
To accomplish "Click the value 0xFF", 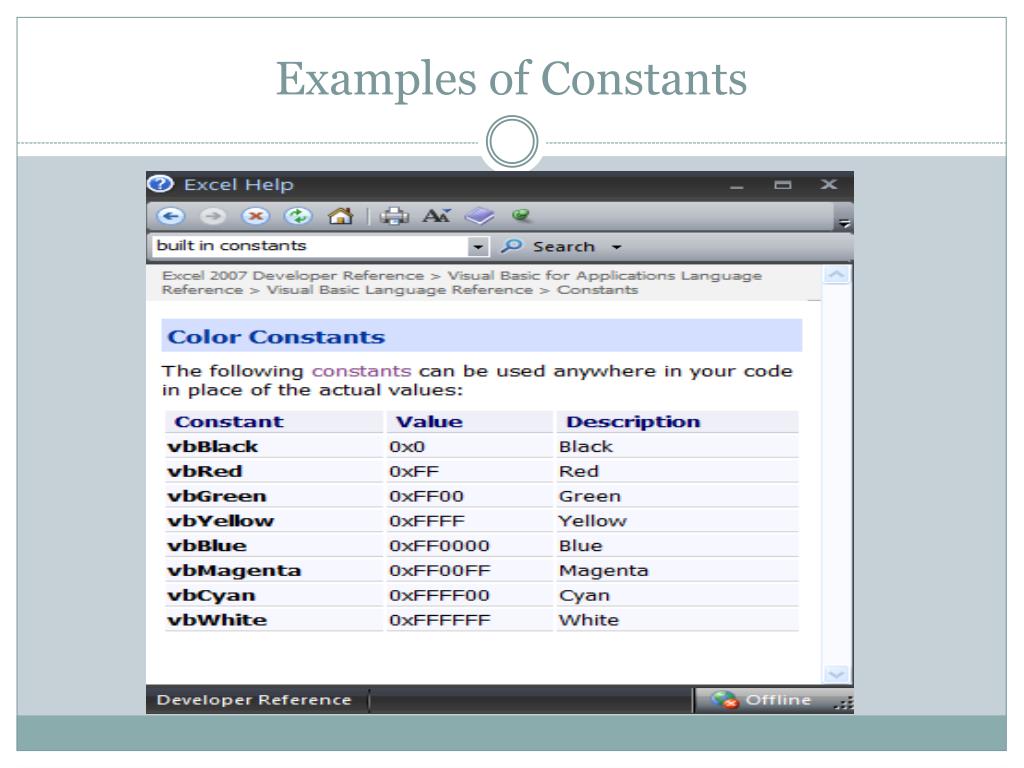I will (414, 472).
